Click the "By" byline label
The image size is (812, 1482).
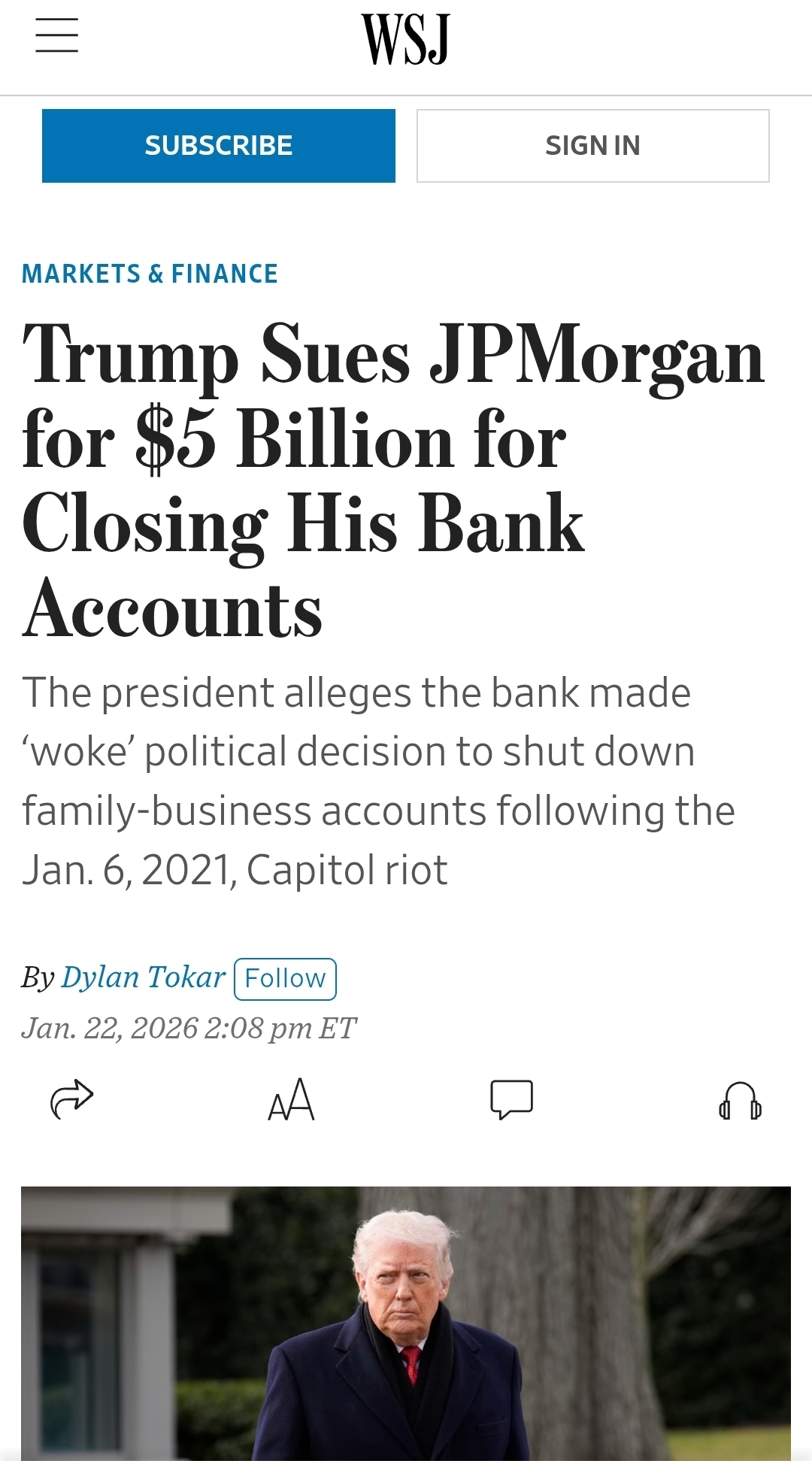tap(38, 977)
